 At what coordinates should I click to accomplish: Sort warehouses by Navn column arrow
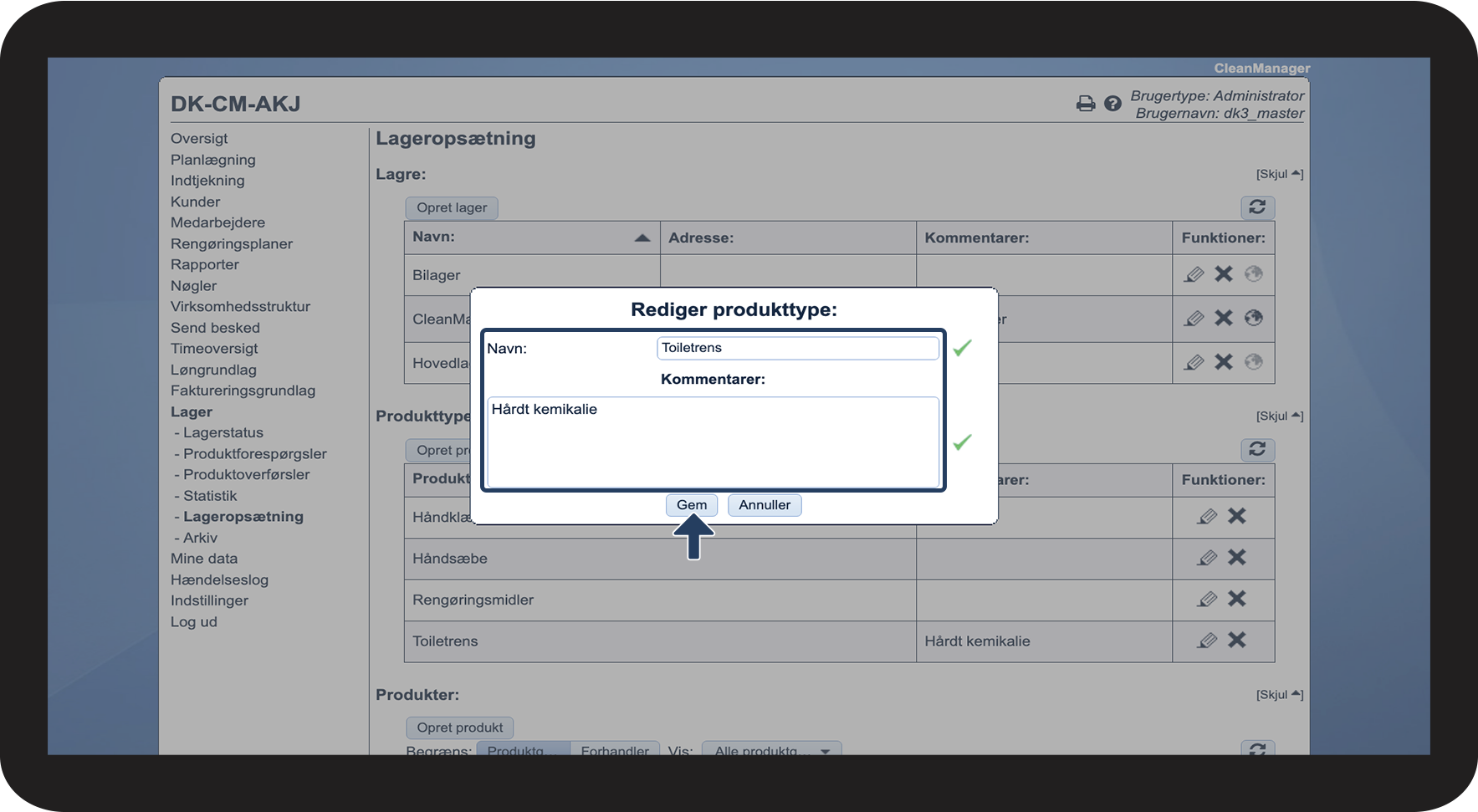642,238
